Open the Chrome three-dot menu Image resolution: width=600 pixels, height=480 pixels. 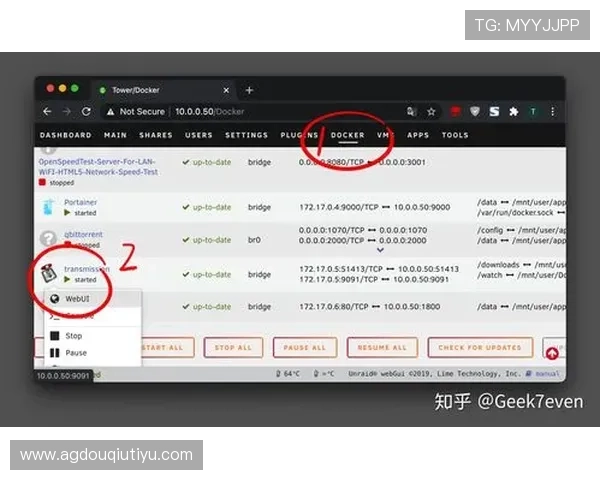[x=553, y=112]
